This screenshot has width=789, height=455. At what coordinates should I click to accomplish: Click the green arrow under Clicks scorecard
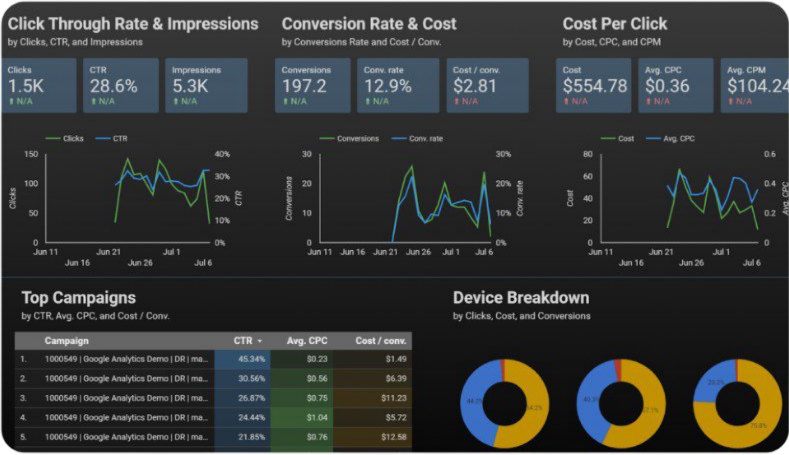(11, 101)
